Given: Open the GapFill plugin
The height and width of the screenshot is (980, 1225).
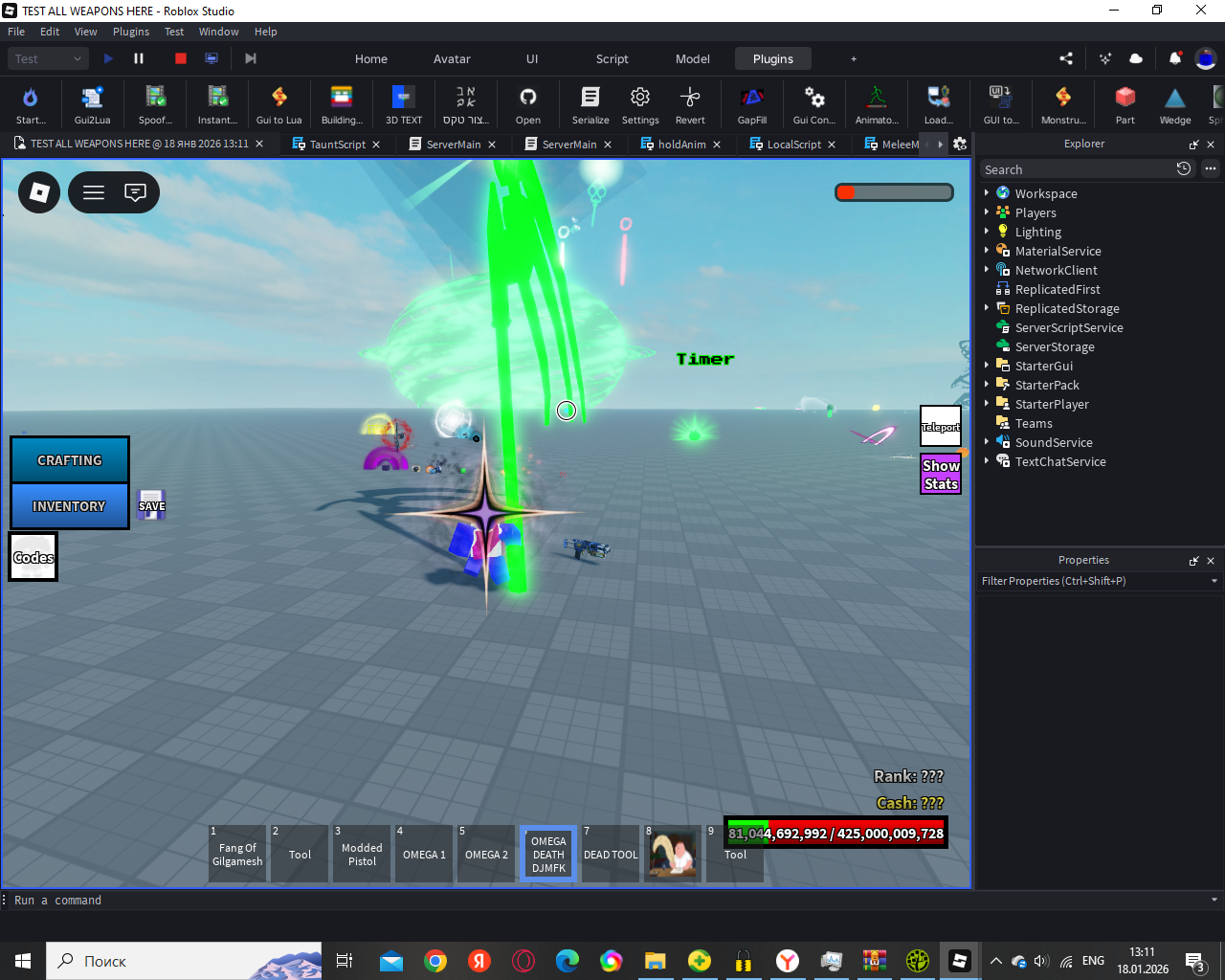Looking at the screenshot, I should 752,104.
